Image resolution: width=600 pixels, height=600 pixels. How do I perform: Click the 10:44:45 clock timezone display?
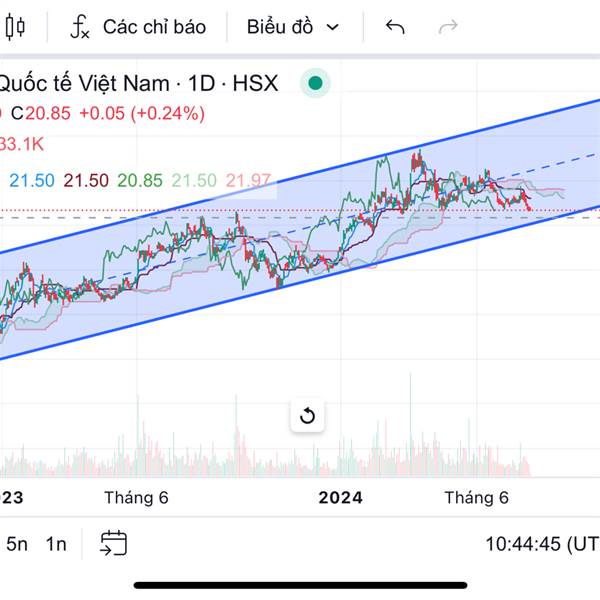pos(542,544)
